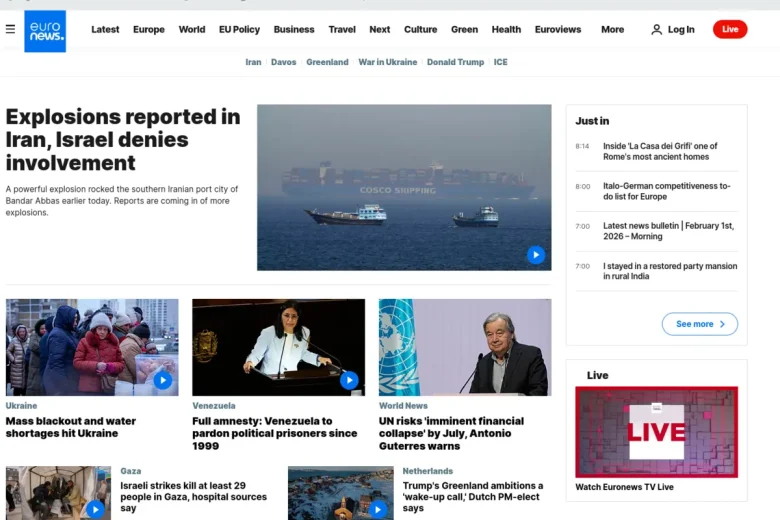This screenshot has height=520, width=780.
Task: Click the Log In link
Action: click(x=681, y=29)
